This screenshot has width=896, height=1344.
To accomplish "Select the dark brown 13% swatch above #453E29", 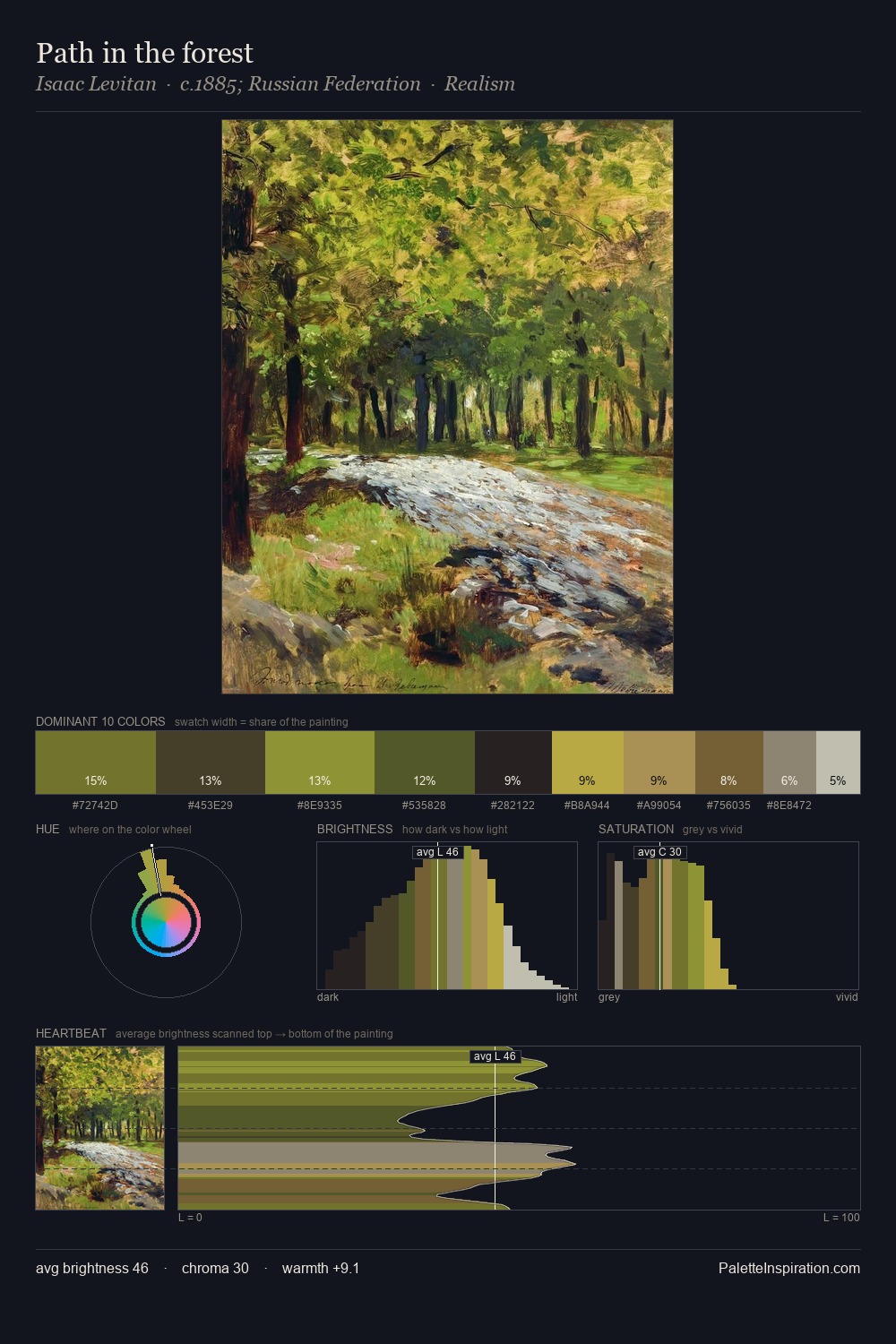I will coord(211,762).
